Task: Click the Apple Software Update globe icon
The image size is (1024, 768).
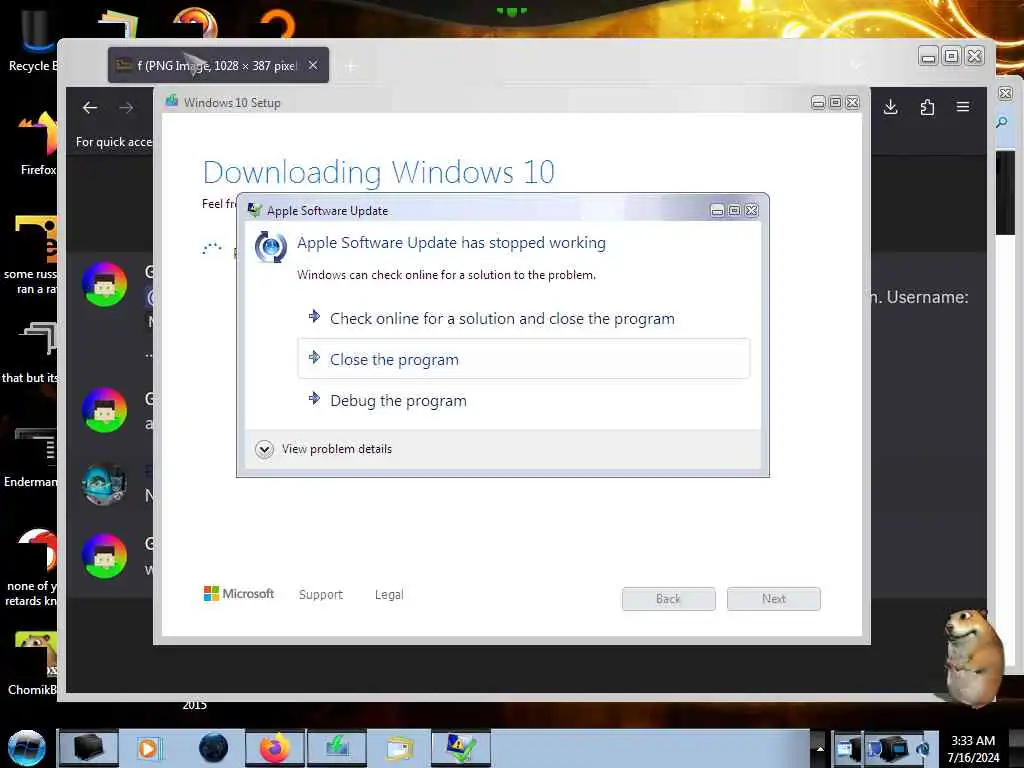Action: pyautogui.click(x=270, y=247)
